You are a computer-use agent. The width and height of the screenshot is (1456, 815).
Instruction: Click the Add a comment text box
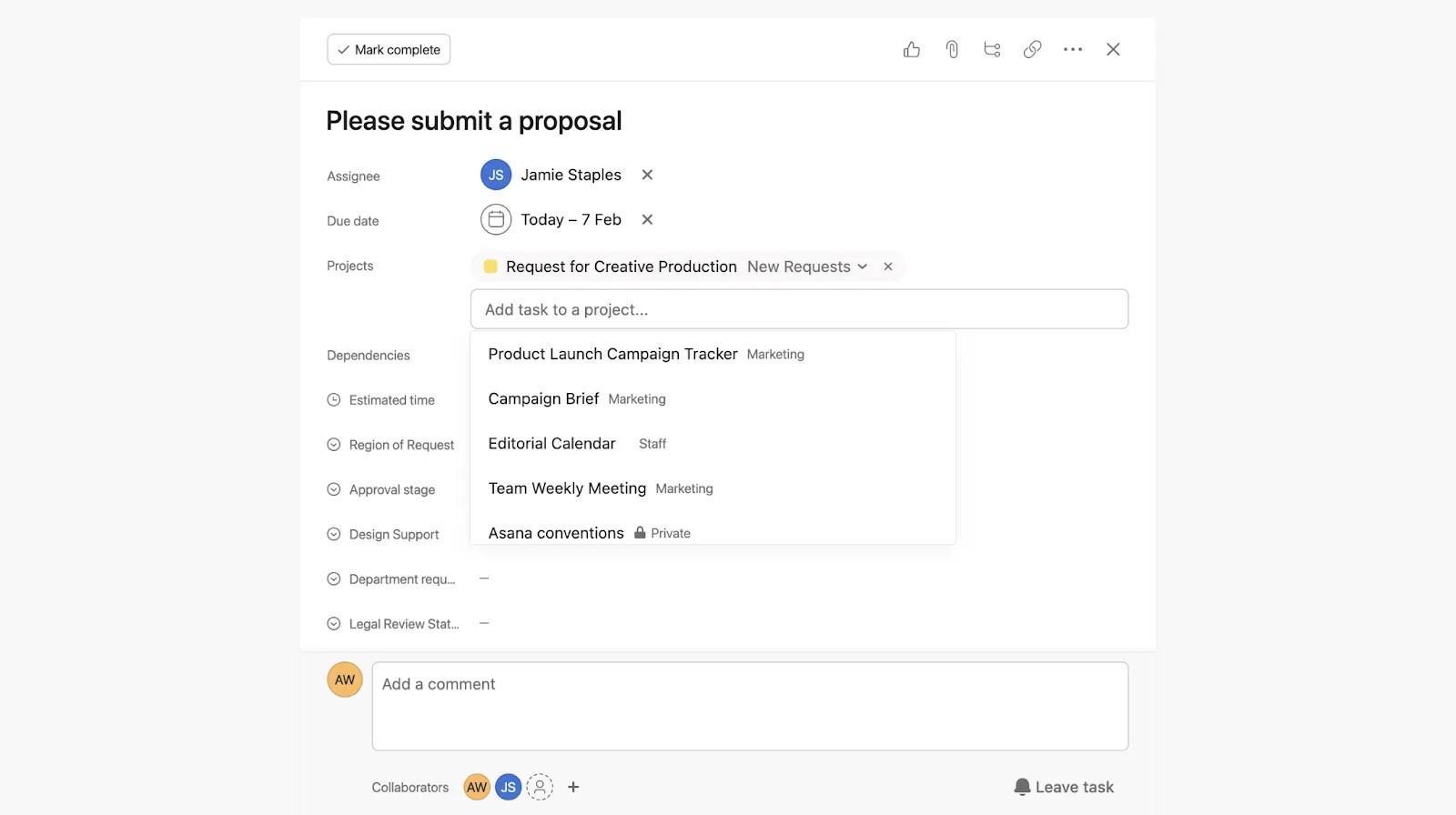750,706
